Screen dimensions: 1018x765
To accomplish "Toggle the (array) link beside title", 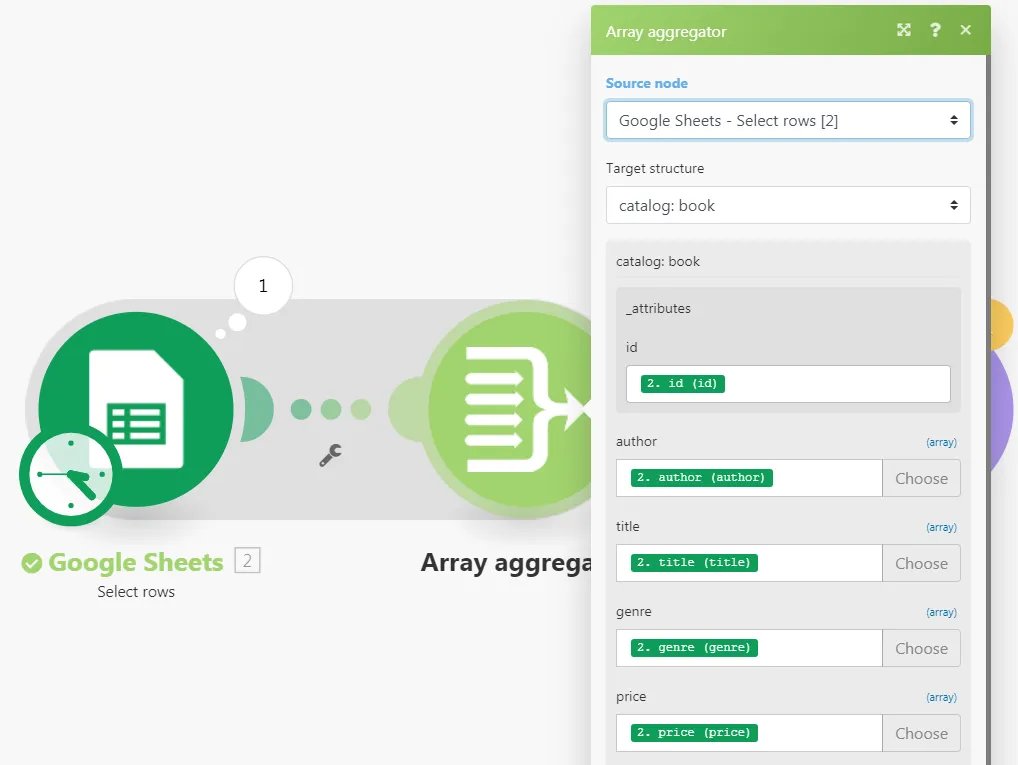I will click(x=941, y=527).
